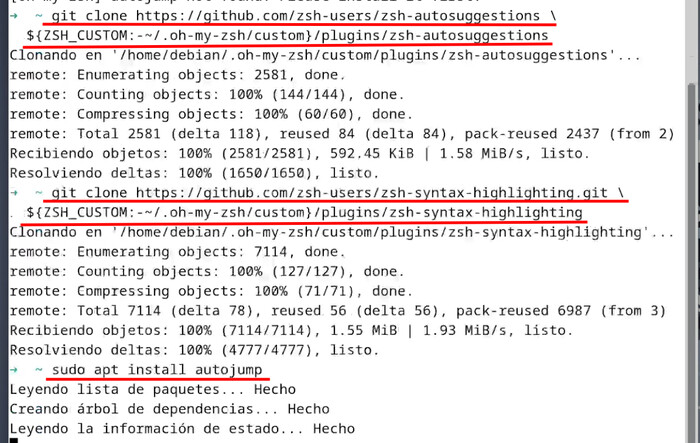Click the 'Resolviendo deltas: 100% (1650/1650)' line

tap(194, 173)
